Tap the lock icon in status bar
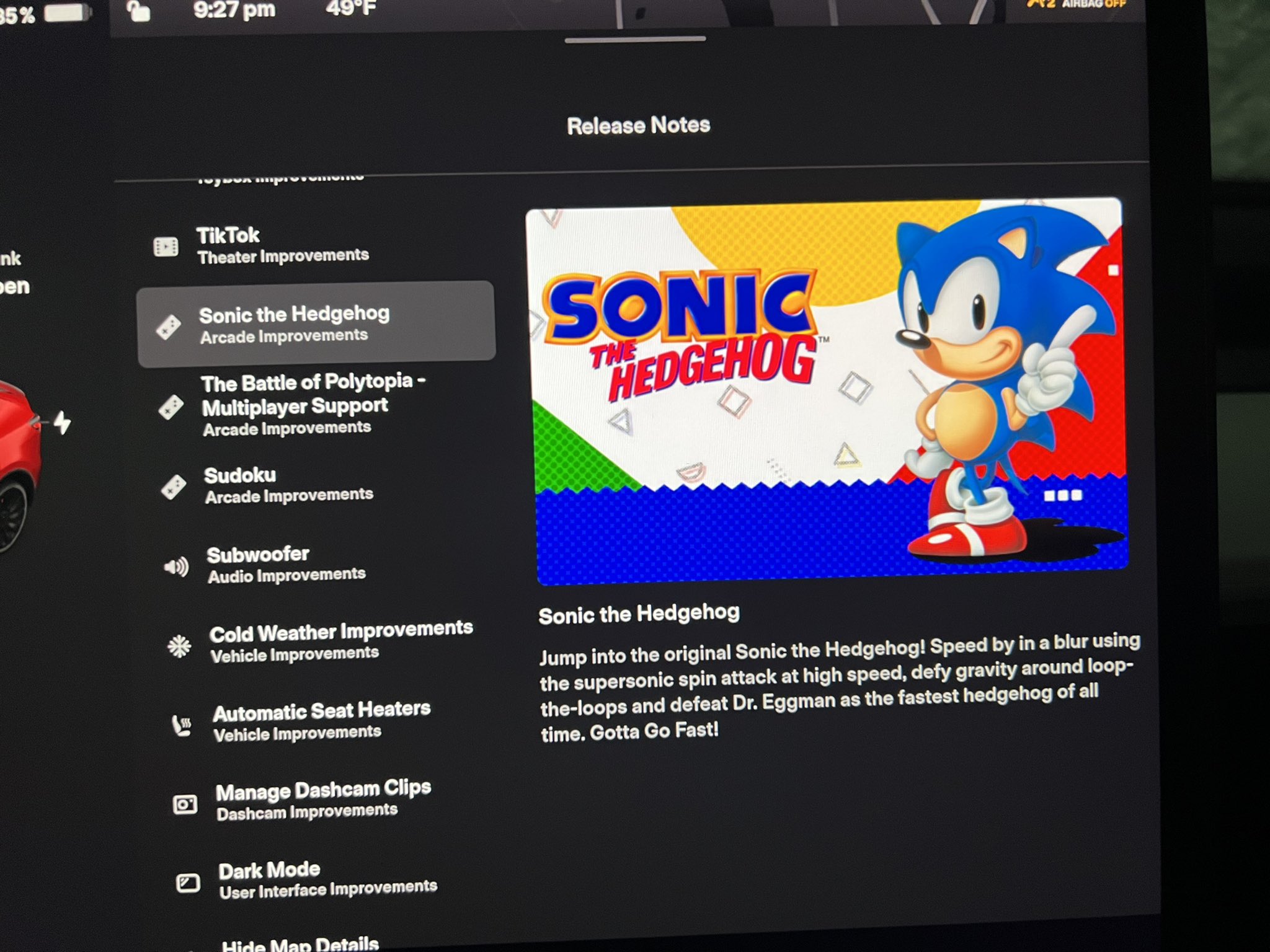Screen dimensions: 1270x952 138,11
